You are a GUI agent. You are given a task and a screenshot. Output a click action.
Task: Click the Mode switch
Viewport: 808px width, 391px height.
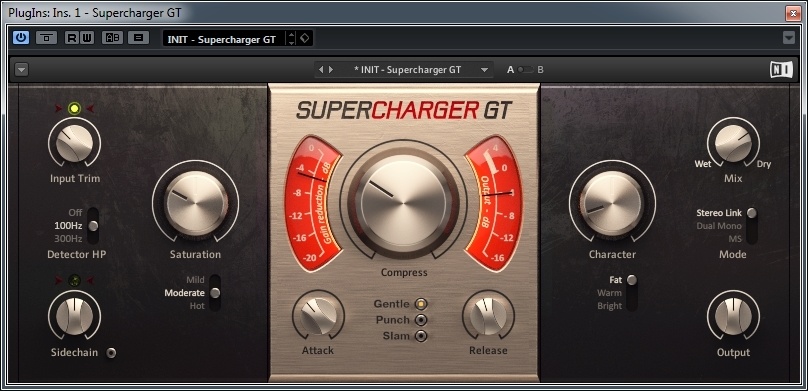[x=752, y=226]
